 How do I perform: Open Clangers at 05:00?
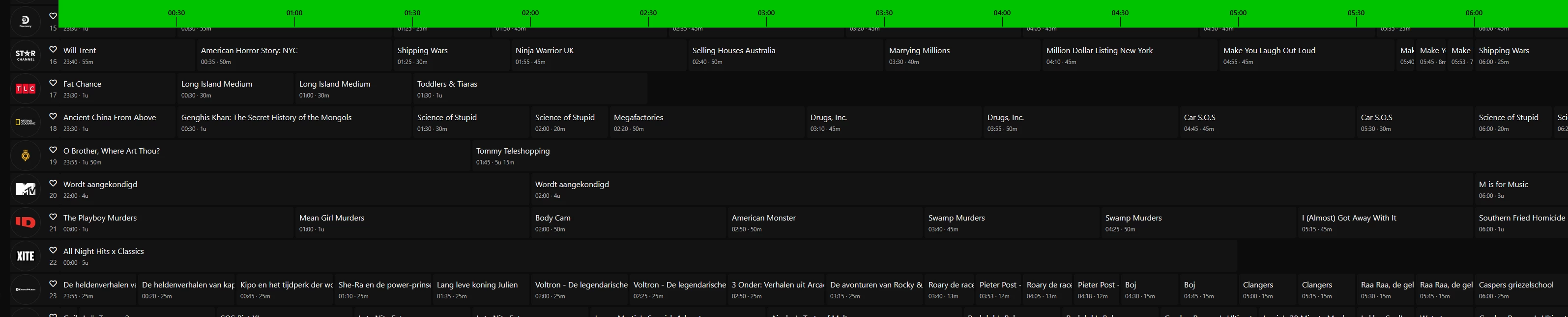pyautogui.click(x=1267, y=290)
